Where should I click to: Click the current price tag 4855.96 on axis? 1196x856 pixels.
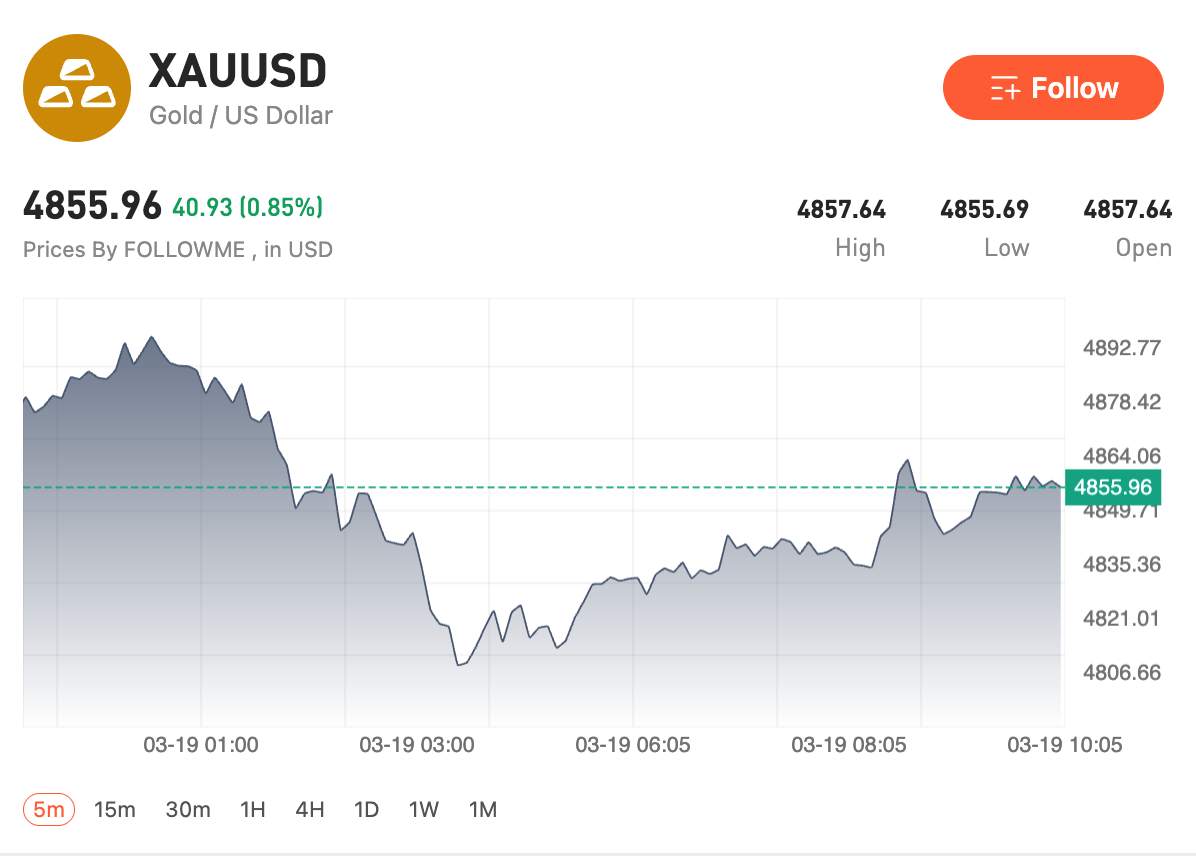point(1114,488)
